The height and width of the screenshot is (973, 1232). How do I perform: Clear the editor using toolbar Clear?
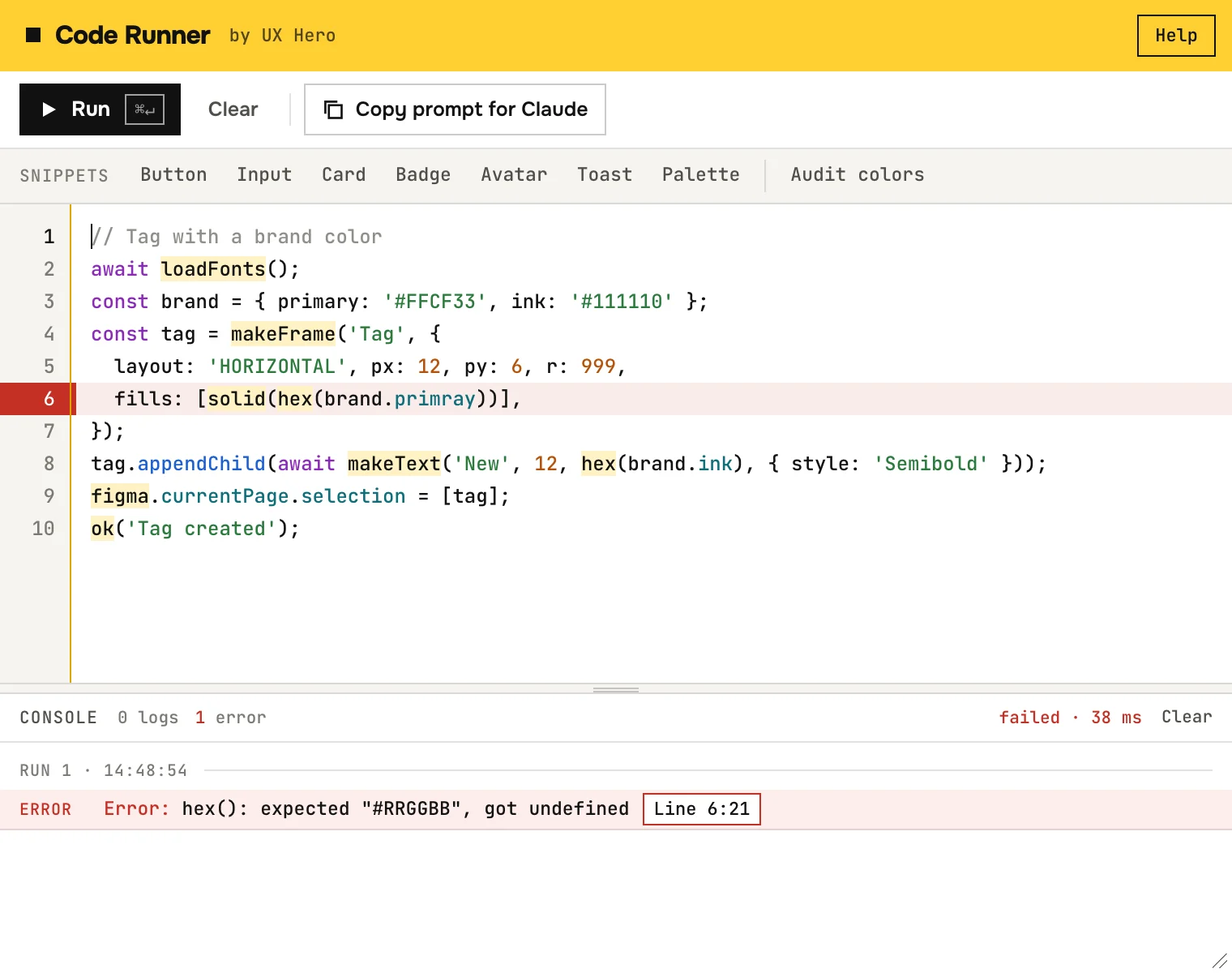click(x=233, y=109)
